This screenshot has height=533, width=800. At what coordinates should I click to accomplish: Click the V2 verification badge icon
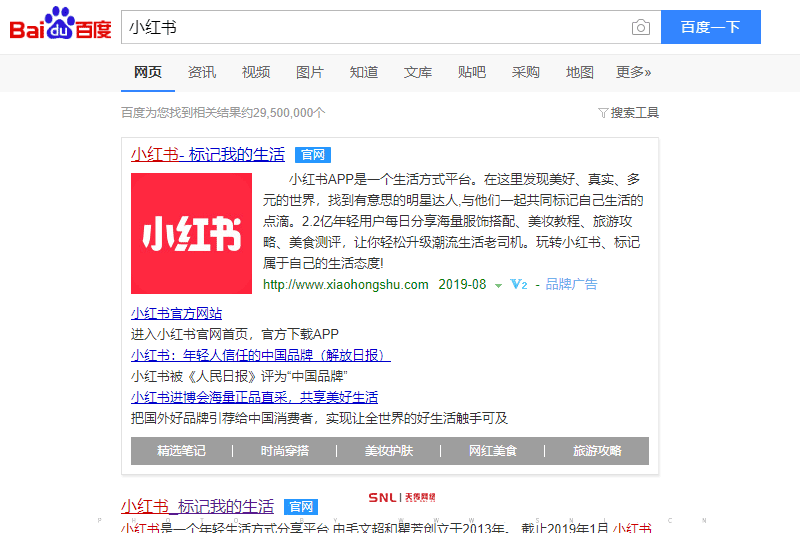519,285
